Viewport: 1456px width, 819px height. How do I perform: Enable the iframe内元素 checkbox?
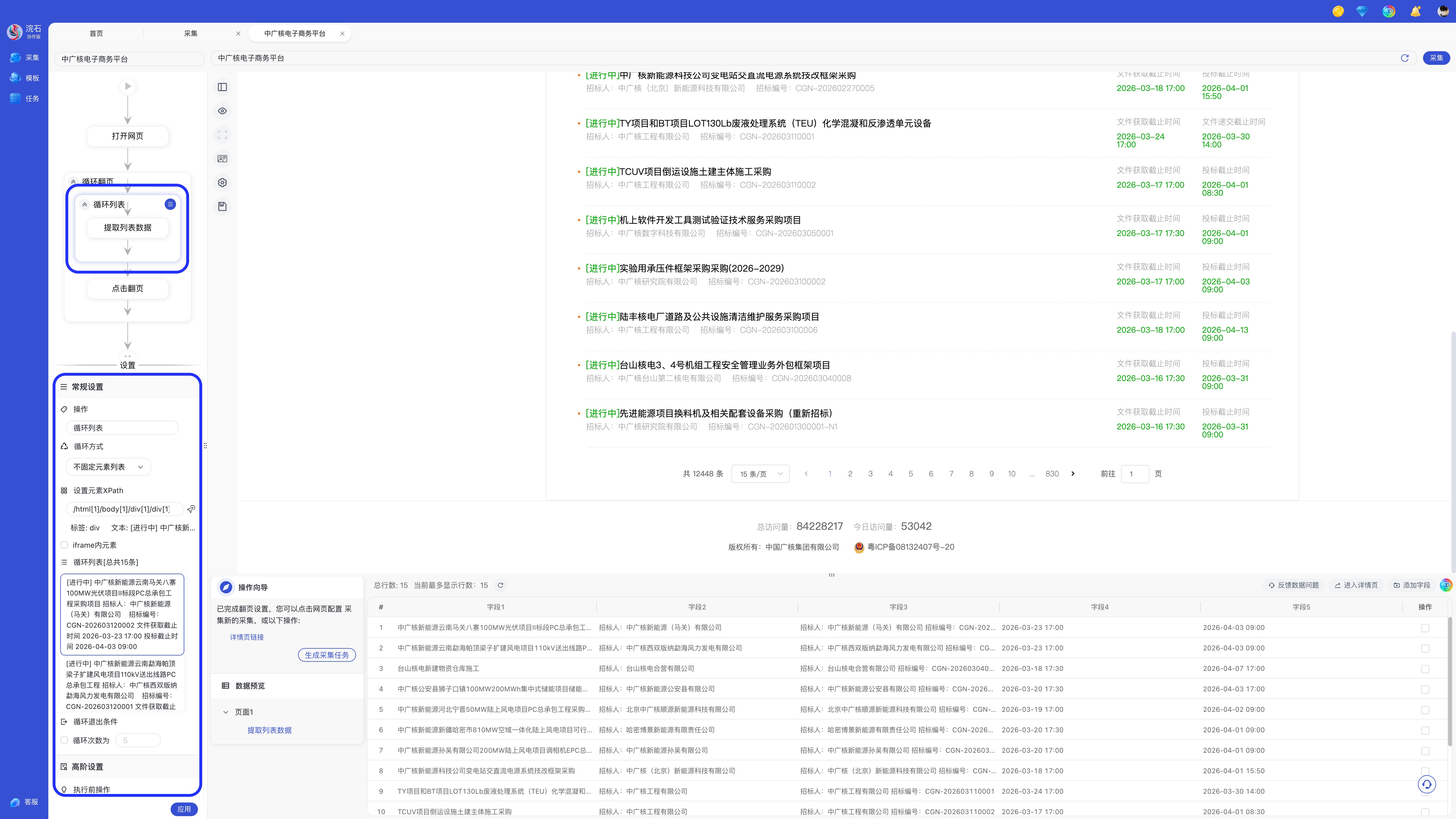click(65, 545)
